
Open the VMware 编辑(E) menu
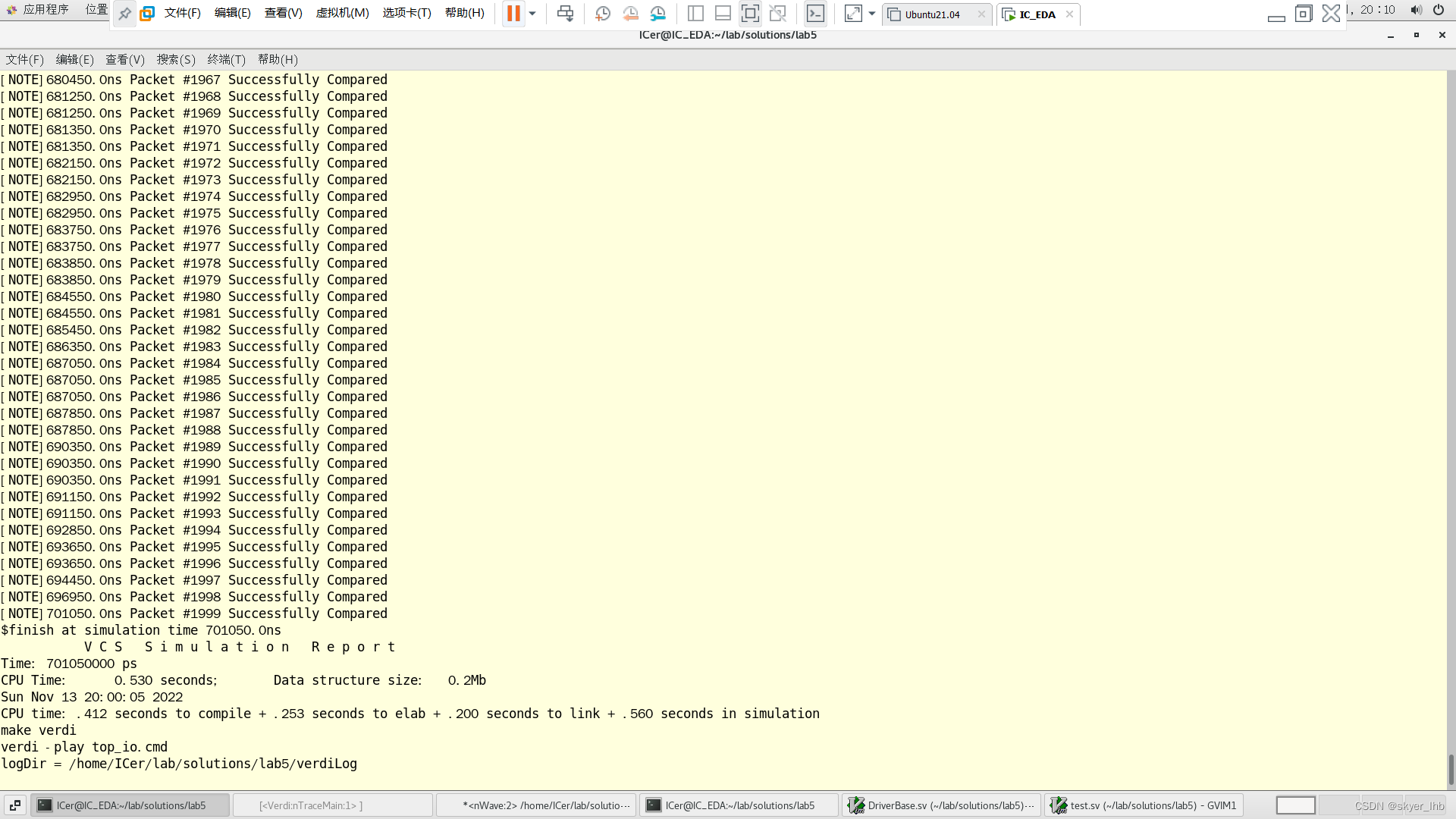pyautogui.click(x=232, y=13)
